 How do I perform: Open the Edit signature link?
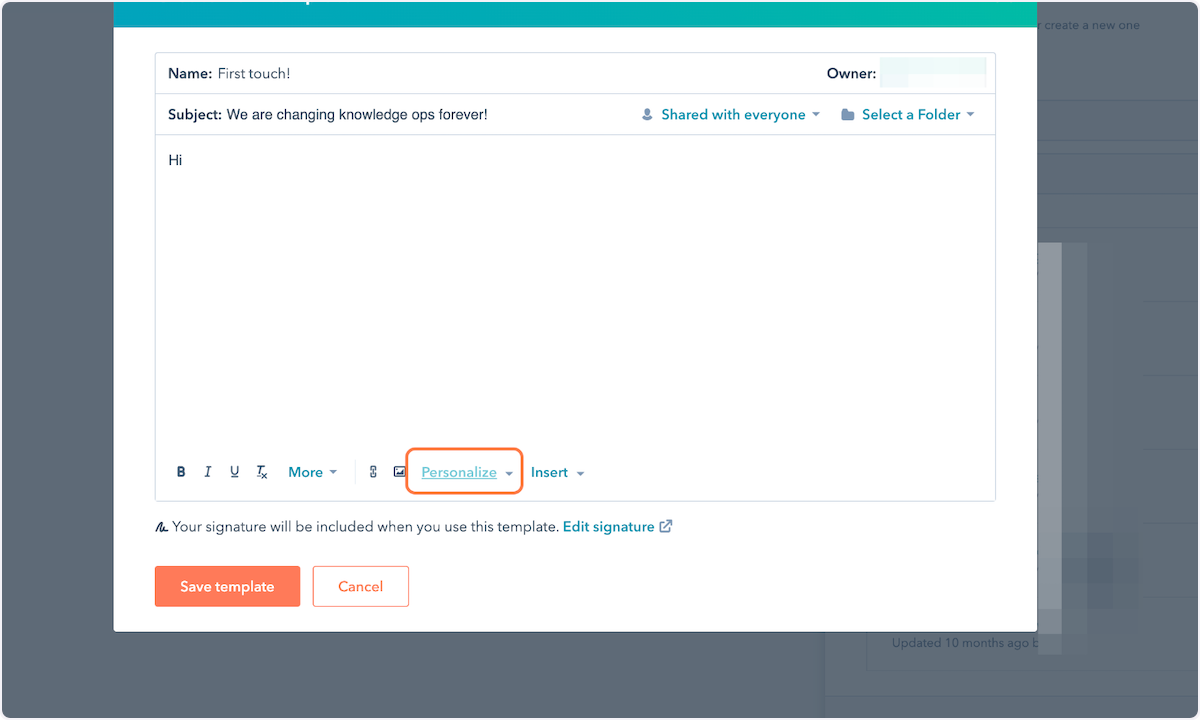pyautogui.click(x=617, y=526)
